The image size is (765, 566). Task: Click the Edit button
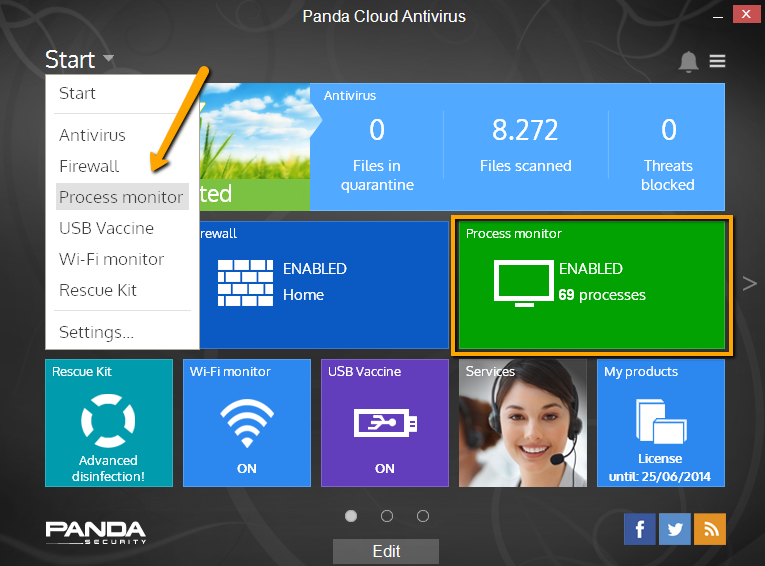coord(386,551)
